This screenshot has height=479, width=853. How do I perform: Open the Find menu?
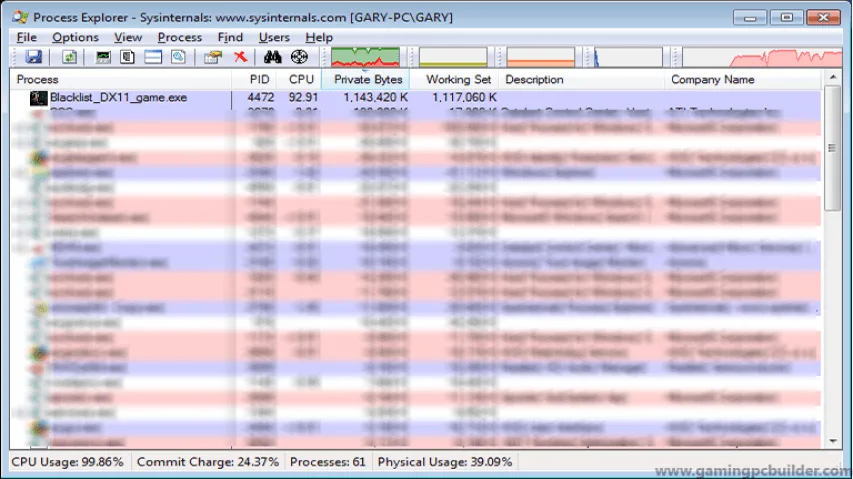(230, 38)
